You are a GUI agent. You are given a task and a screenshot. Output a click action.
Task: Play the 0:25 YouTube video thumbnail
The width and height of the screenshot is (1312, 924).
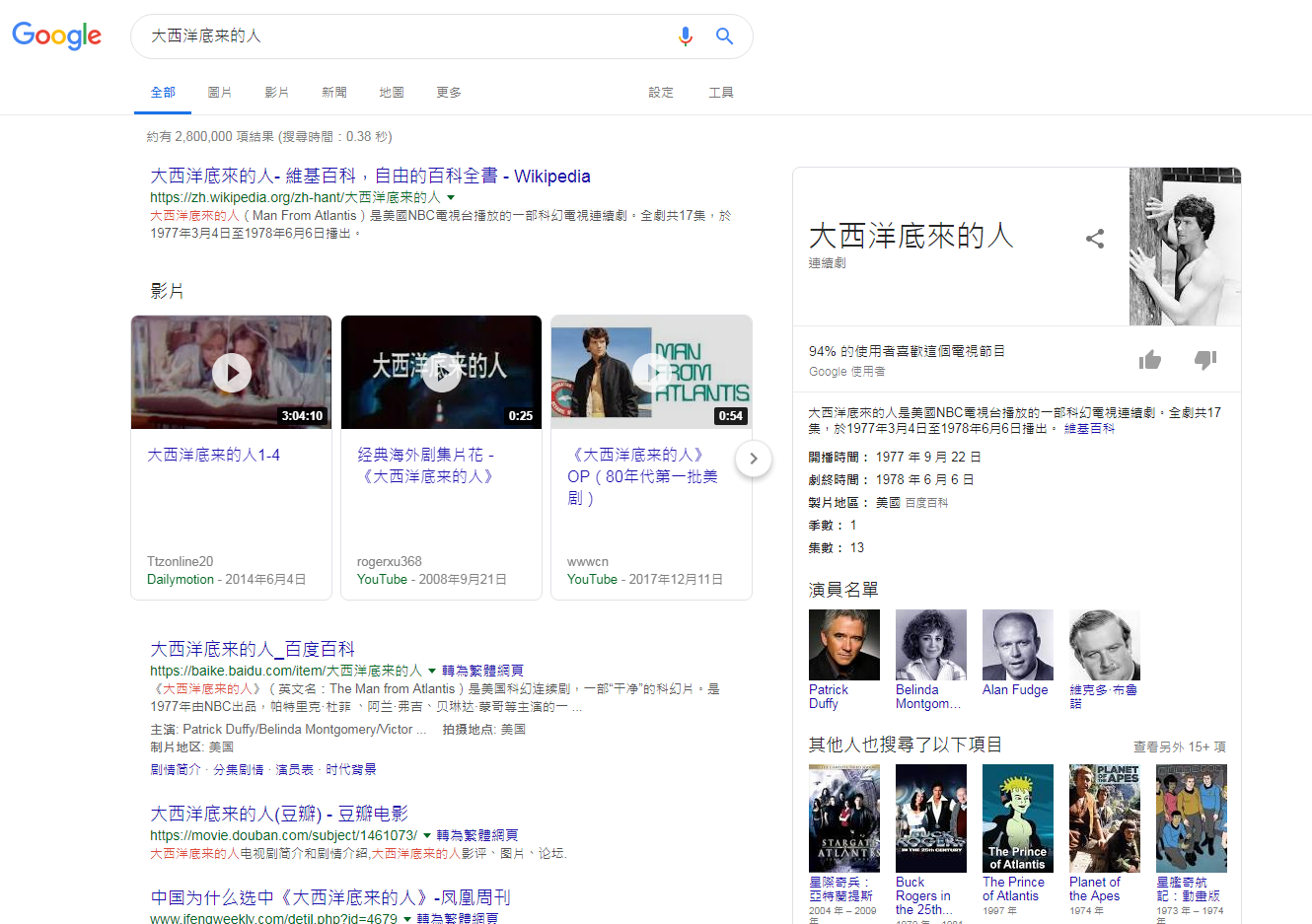click(441, 373)
